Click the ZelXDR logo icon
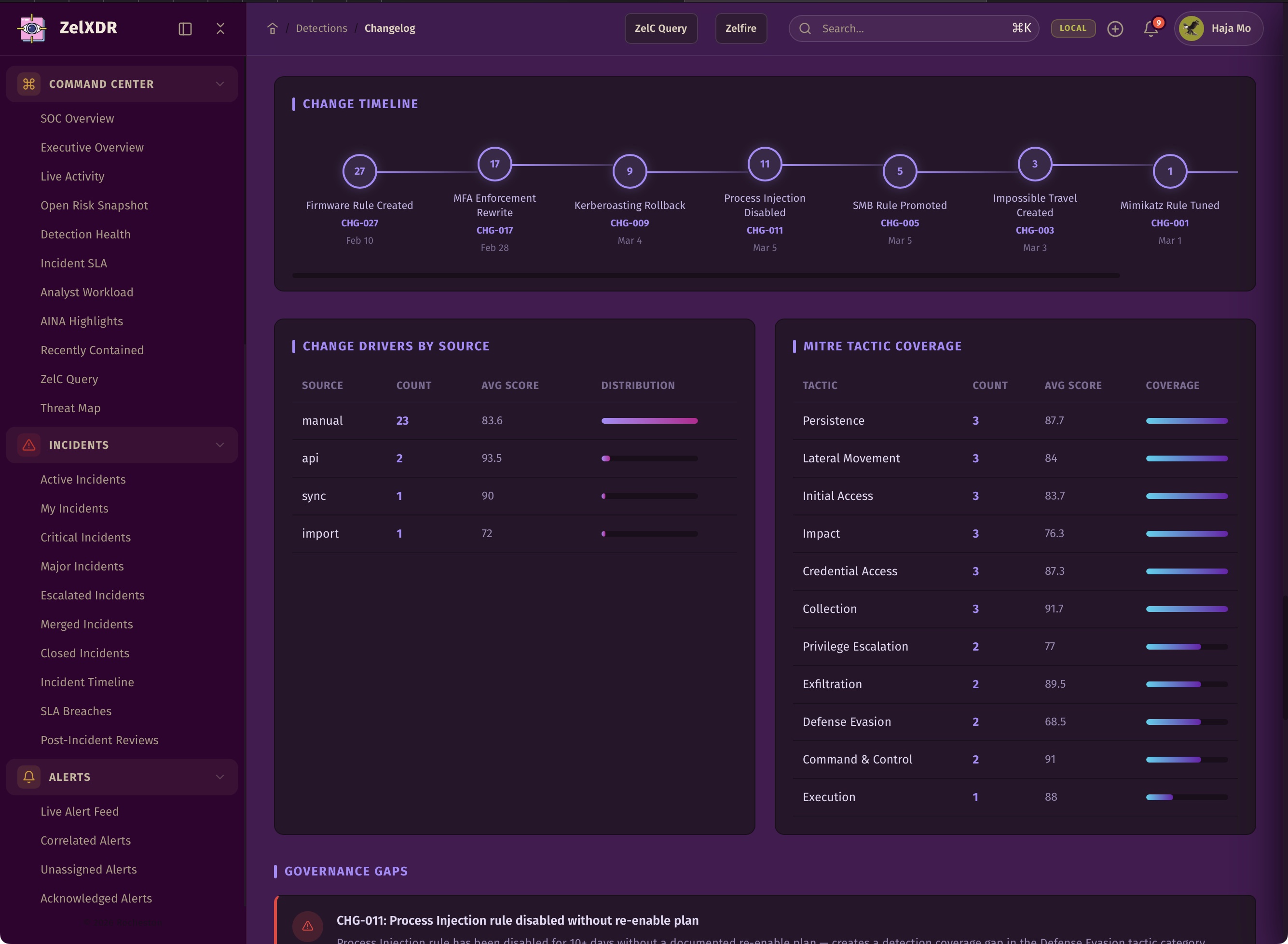 [x=32, y=28]
